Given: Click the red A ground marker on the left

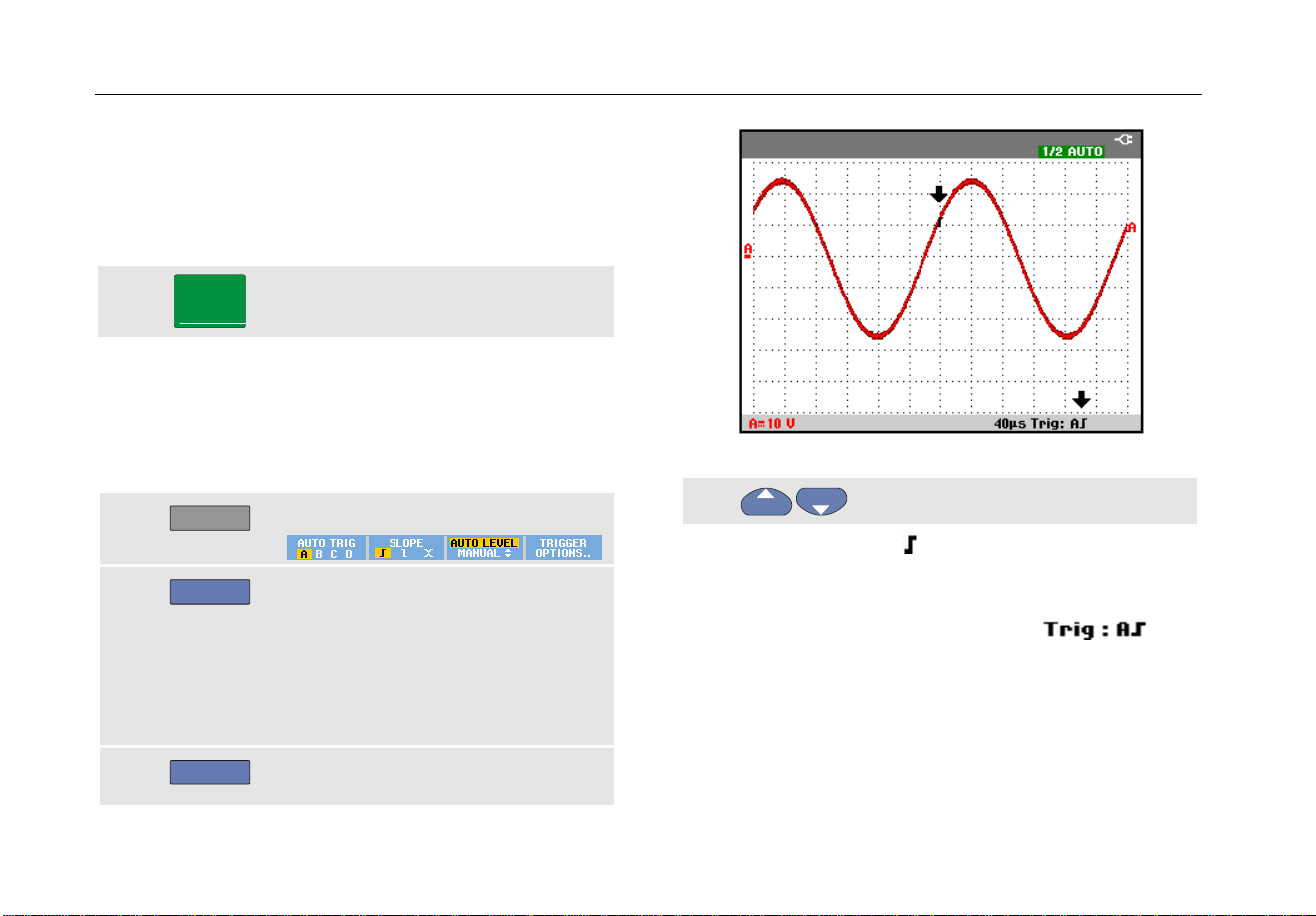Looking at the screenshot, I should tap(748, 250).
